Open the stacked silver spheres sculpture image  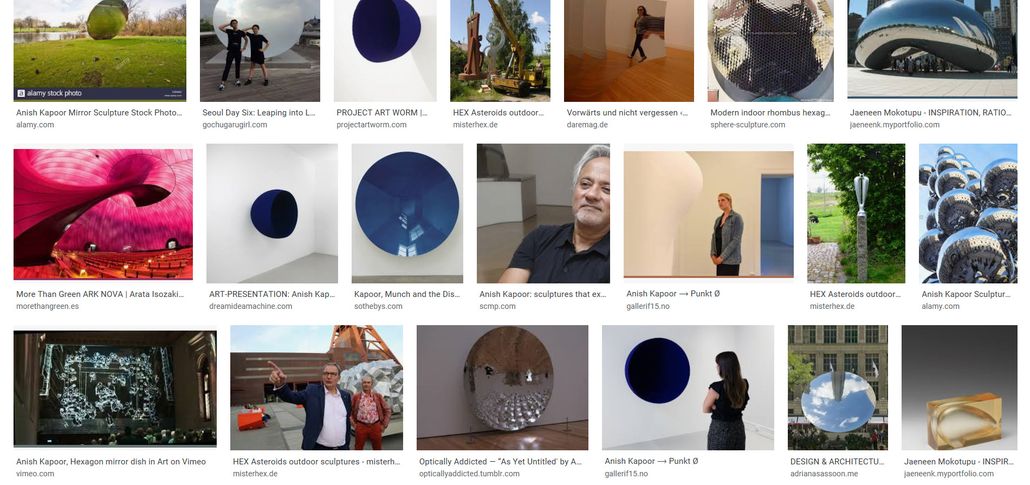(968, 214)
